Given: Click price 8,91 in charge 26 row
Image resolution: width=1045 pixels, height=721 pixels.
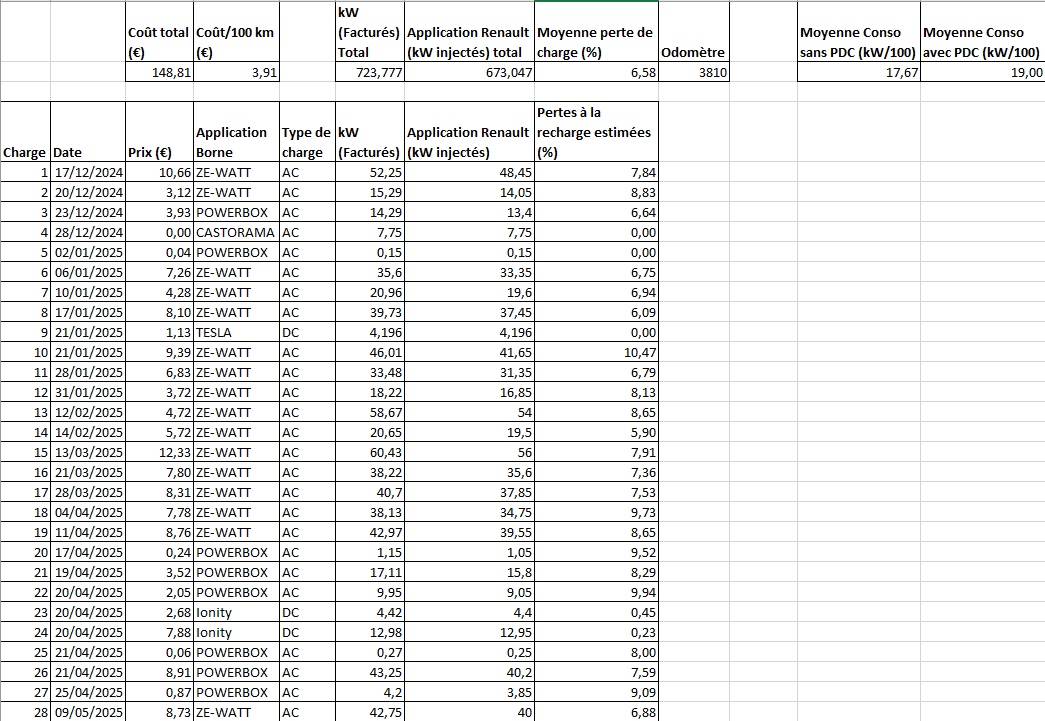Looking at the screenshot, I should click(159, 672).
